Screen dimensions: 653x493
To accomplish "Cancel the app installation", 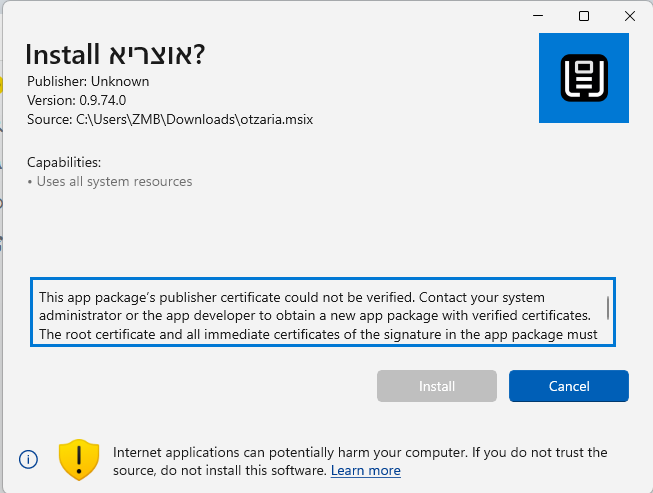I will [x=568, y=386].
